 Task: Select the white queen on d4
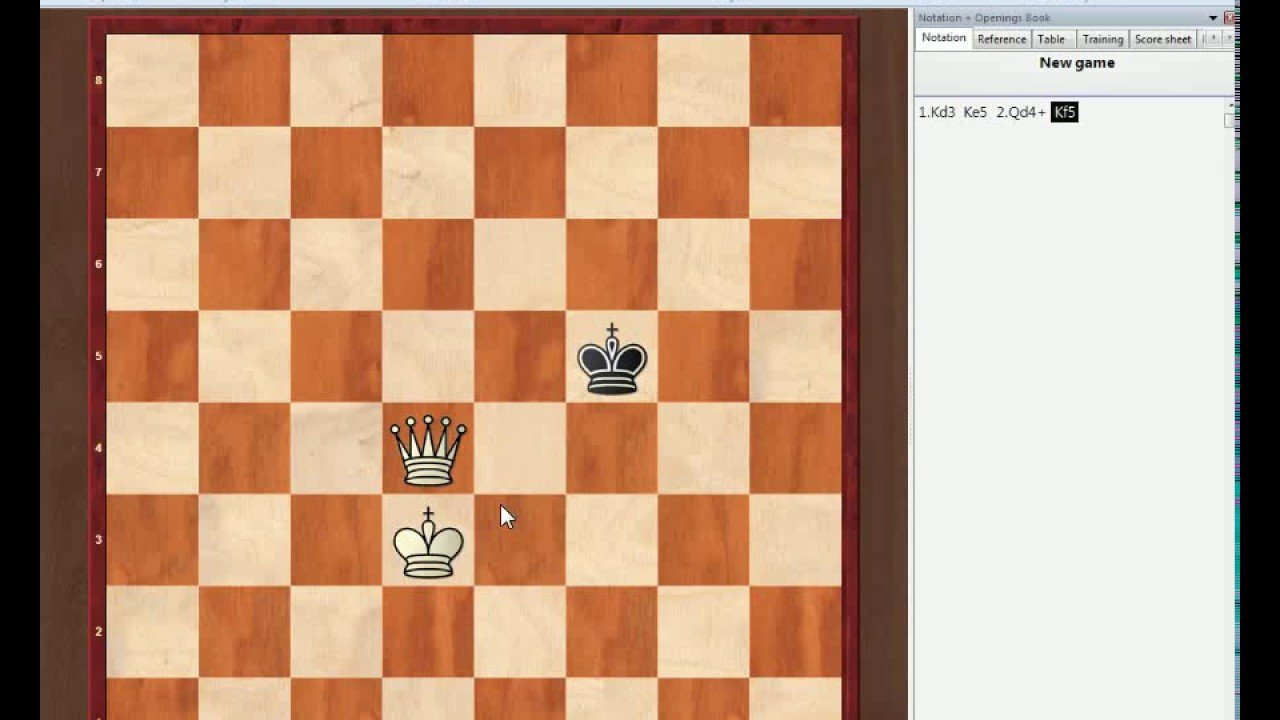point(428,451)
